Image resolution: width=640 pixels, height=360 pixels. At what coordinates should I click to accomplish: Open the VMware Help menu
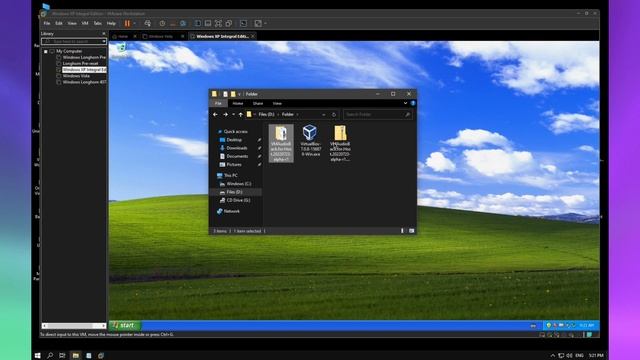(x=111, y=24)
